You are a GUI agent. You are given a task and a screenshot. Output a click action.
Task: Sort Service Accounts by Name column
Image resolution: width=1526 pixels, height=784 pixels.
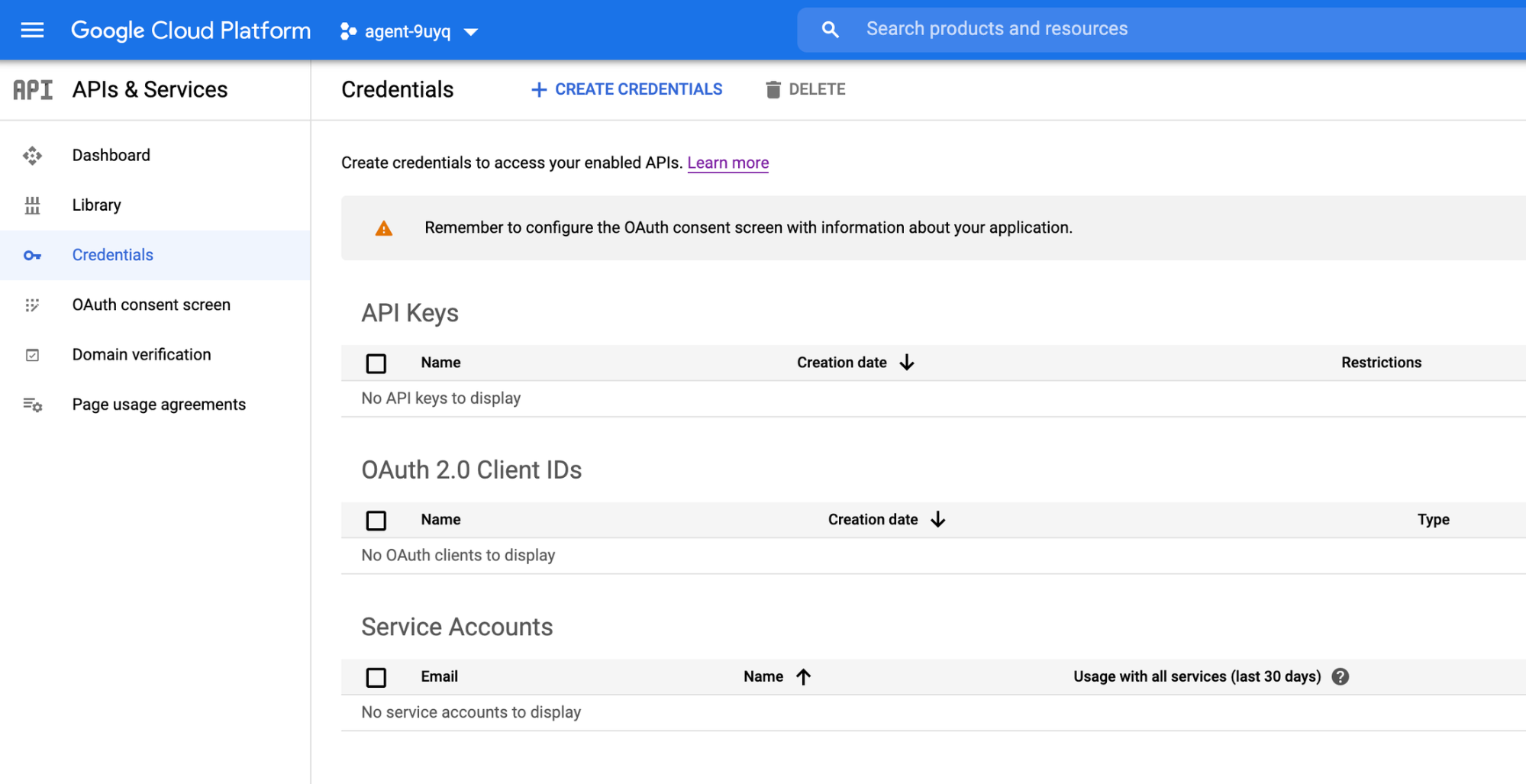click(763, 676)
